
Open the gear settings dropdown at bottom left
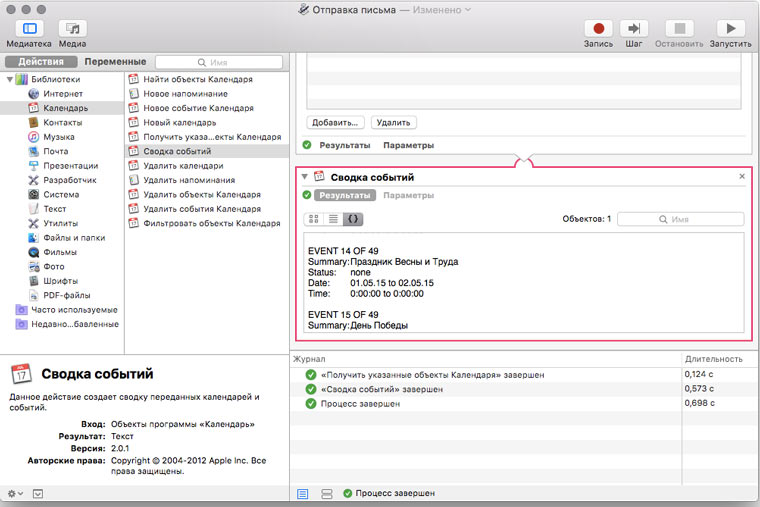(x=13, y=494)
